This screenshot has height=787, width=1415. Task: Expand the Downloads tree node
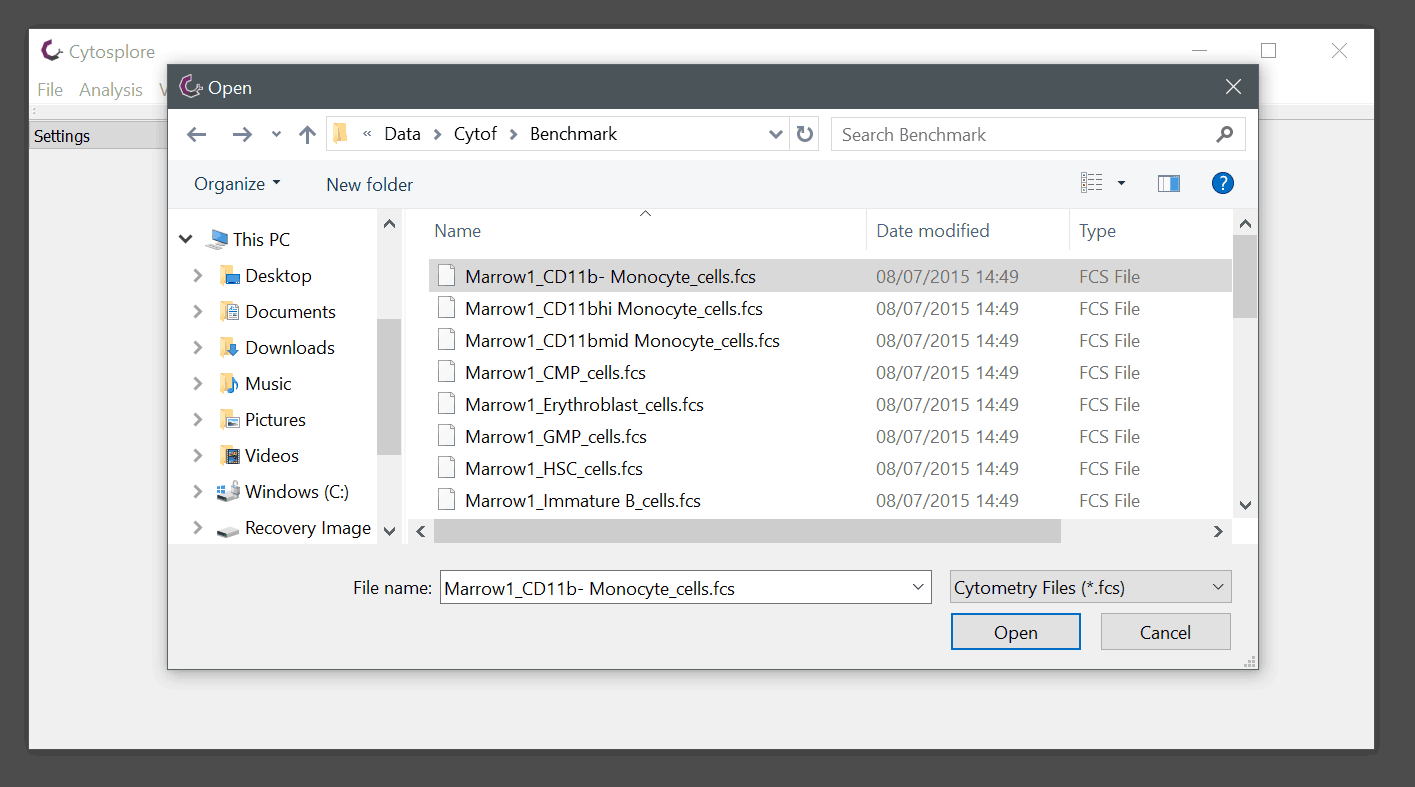pyautogui.click(x=198, y=348)
